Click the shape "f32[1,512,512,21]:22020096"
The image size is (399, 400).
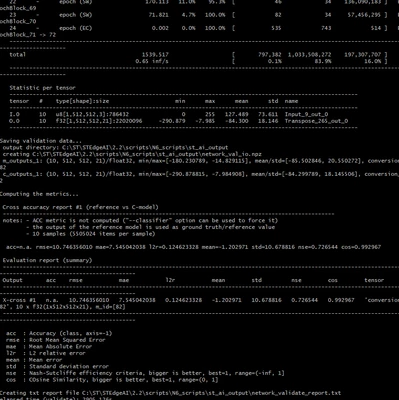pyautogui.click(x=99, y=121)
